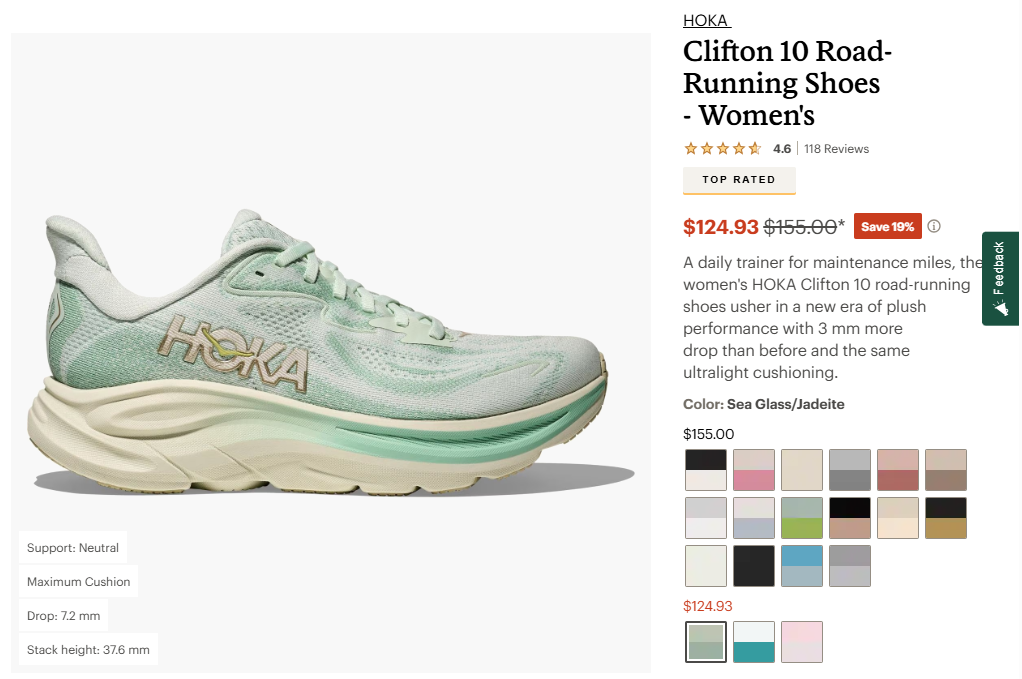Click the Stack height 37.6 mm tag

point(89,650)
